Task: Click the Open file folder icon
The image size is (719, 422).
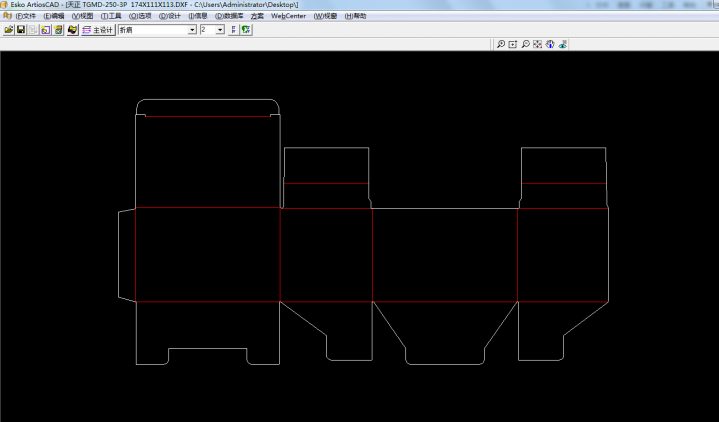Action: [x=8, y=30]
